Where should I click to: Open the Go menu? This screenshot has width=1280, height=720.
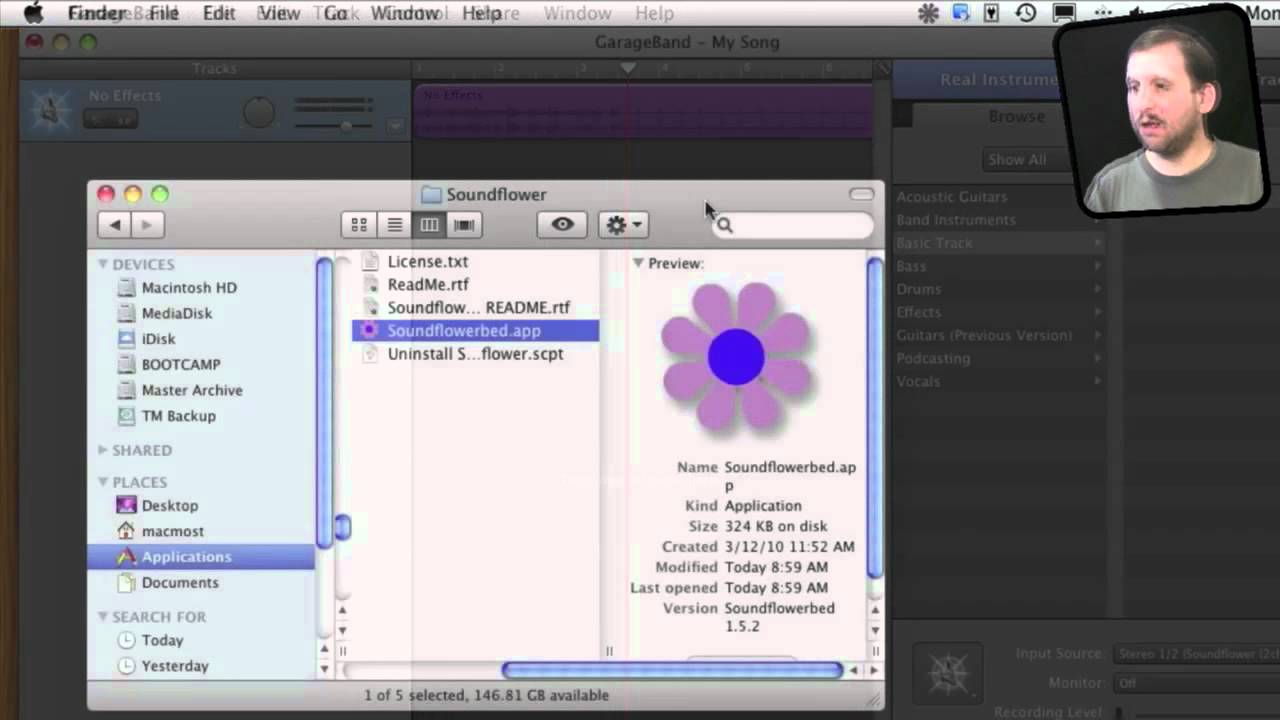tap(335, 13)
